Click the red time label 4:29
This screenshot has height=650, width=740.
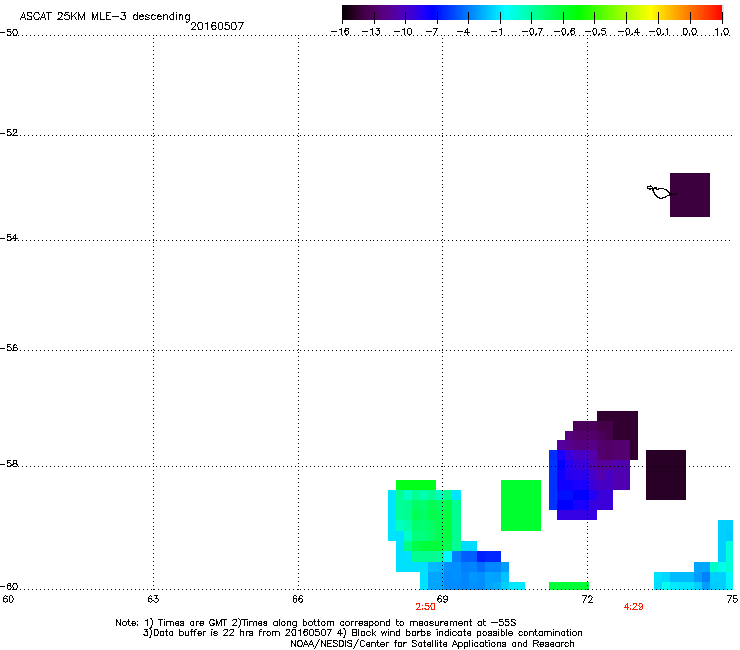[633, 607]
